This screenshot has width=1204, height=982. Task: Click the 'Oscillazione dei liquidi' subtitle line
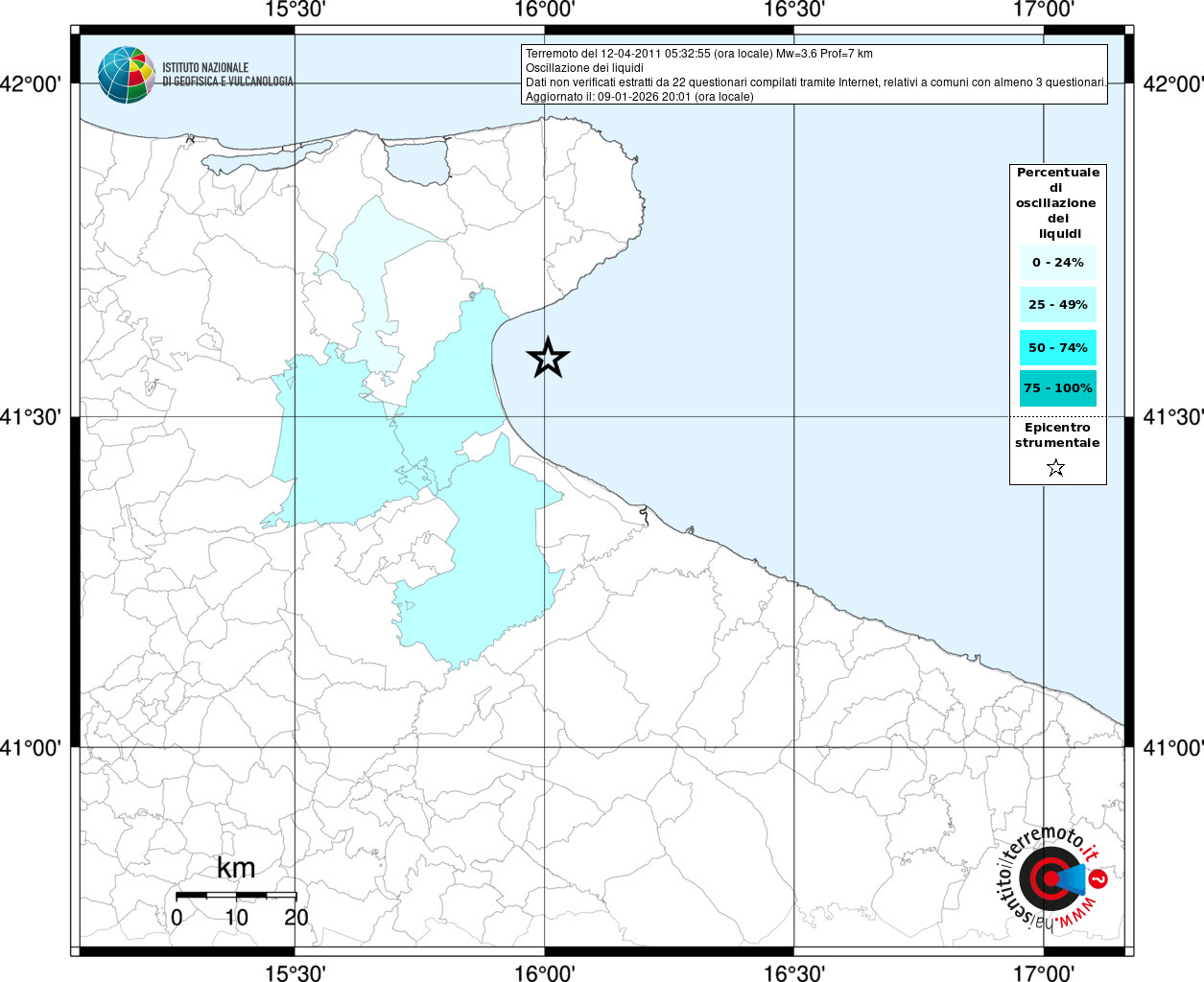(x=584, y=68)
